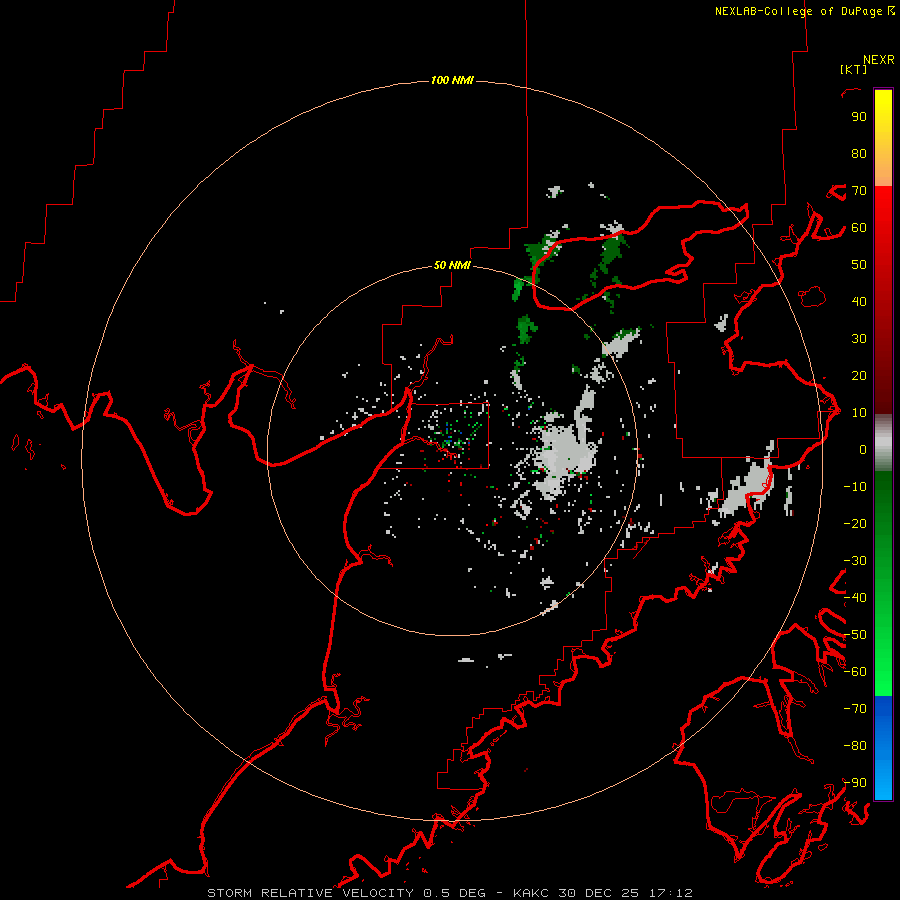
Task: Click the -40 value on the velocity scale
Action: click(855, 598)
